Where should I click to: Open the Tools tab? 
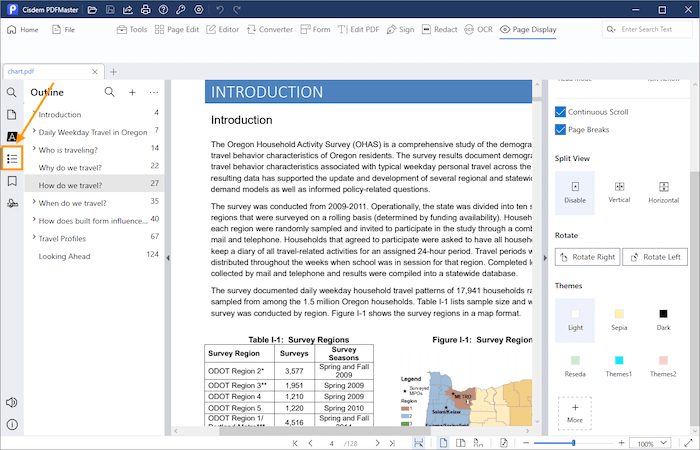132,29
